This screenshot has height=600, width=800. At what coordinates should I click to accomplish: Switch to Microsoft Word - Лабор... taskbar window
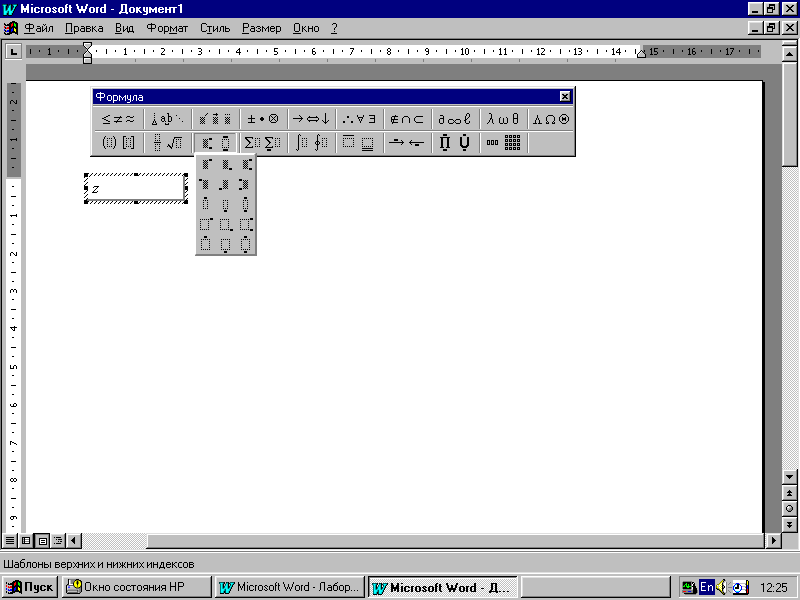click(290, 587)
